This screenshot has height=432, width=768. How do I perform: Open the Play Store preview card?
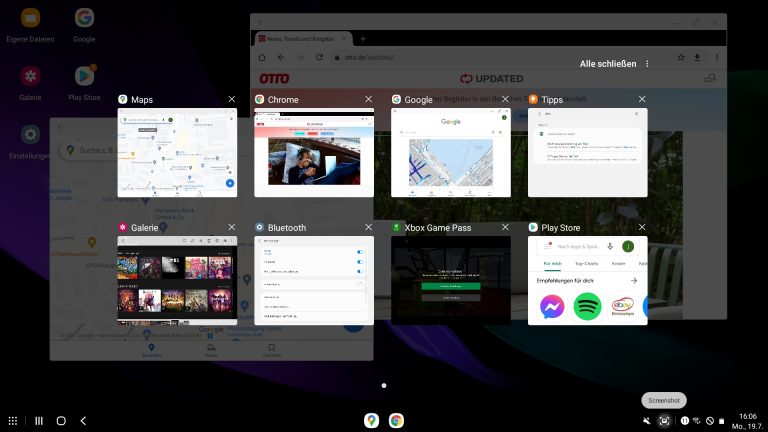[588, 280]
